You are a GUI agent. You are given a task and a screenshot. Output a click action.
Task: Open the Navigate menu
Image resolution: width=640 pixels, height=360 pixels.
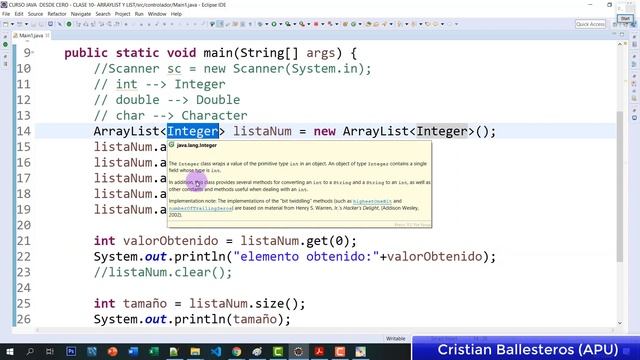[81, 14]
